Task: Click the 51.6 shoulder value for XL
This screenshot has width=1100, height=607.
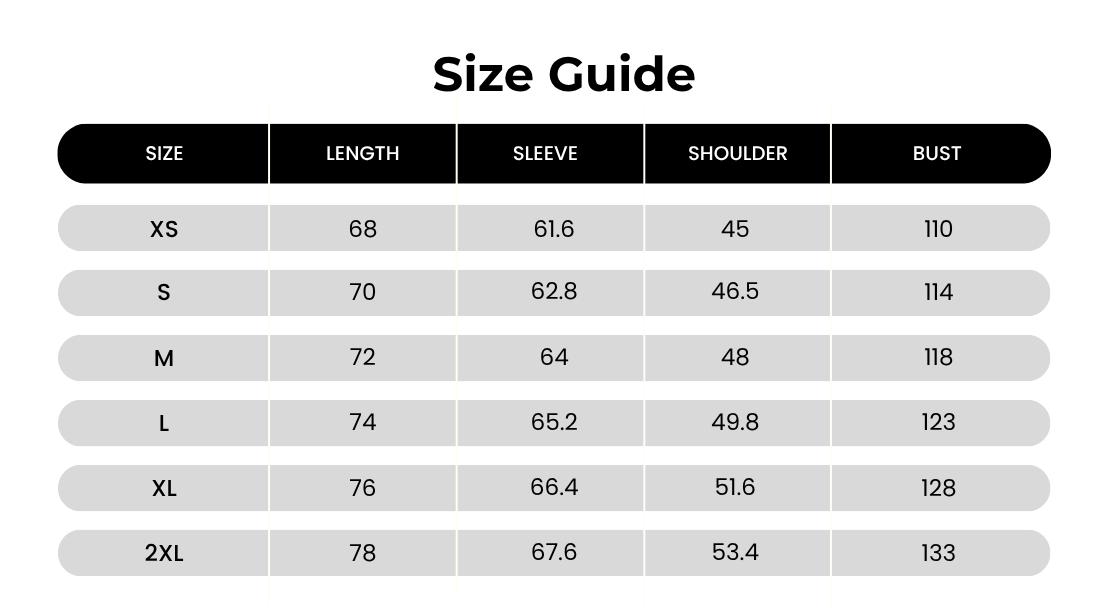Action: coord(735,487)
